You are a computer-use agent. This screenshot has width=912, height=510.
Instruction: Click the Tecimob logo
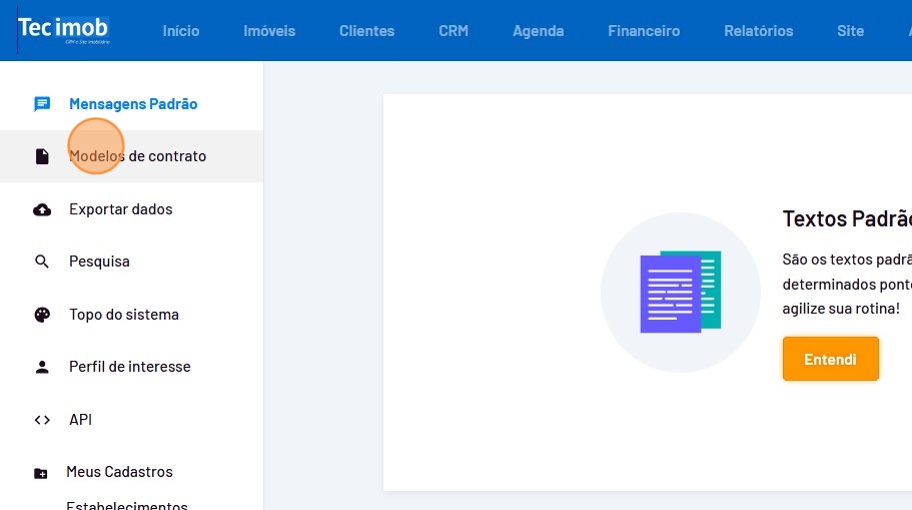click(64, 29)
